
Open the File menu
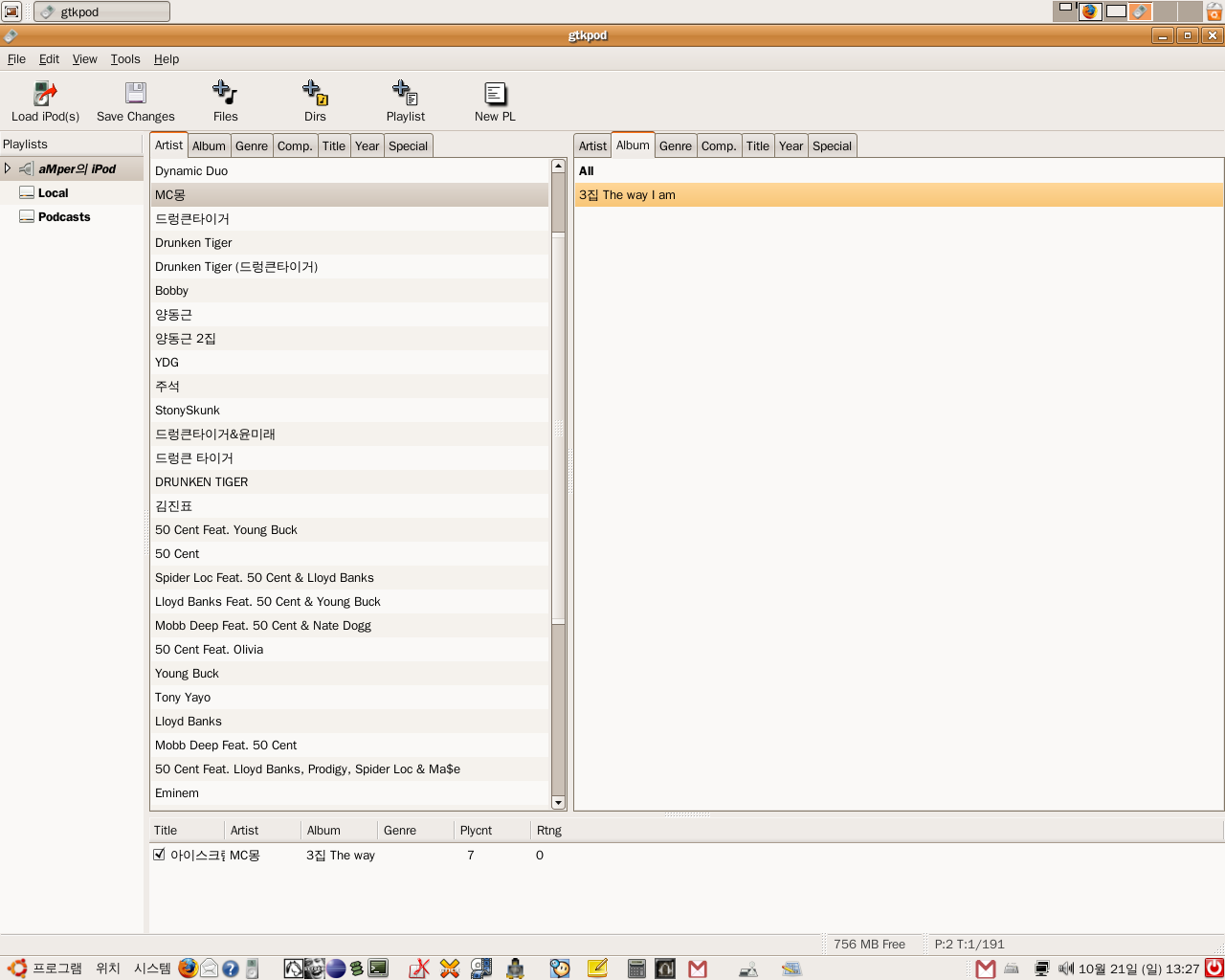pos(16,58)
